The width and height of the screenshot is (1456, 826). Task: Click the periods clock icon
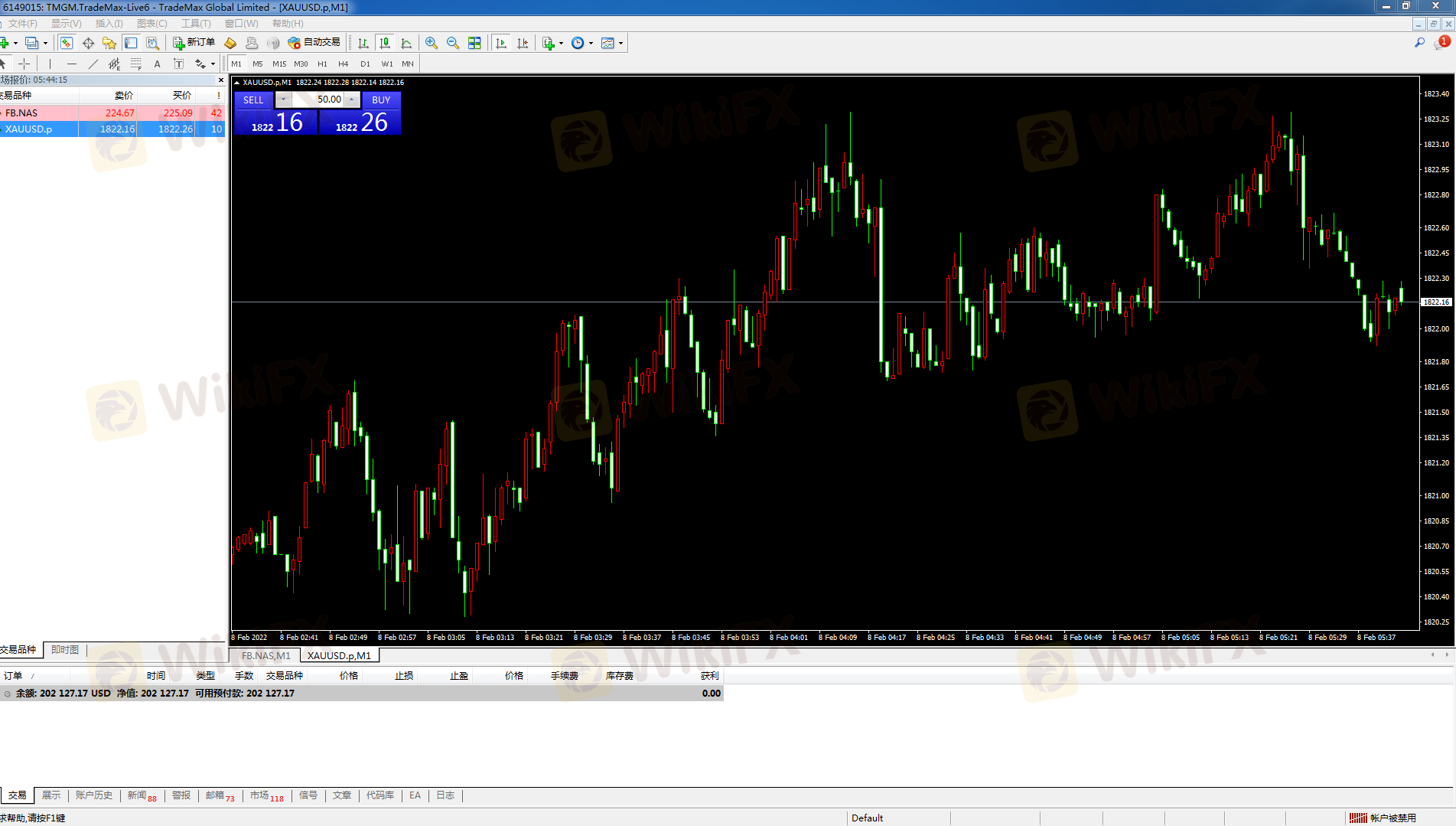tap(578, 43)
